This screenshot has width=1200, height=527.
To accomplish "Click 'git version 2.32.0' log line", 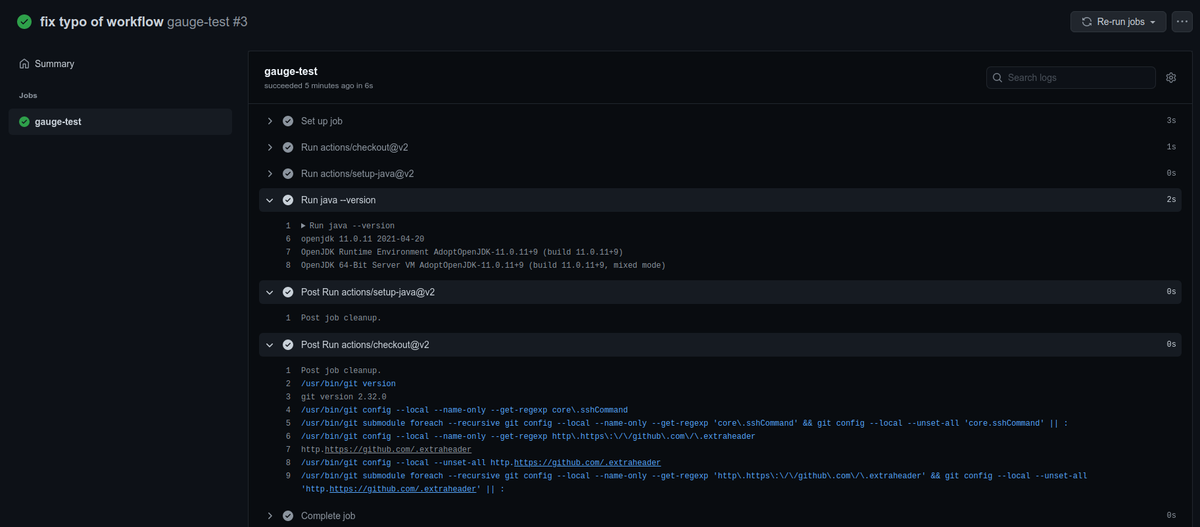I will pyautogui.click(x=343, y=397).
